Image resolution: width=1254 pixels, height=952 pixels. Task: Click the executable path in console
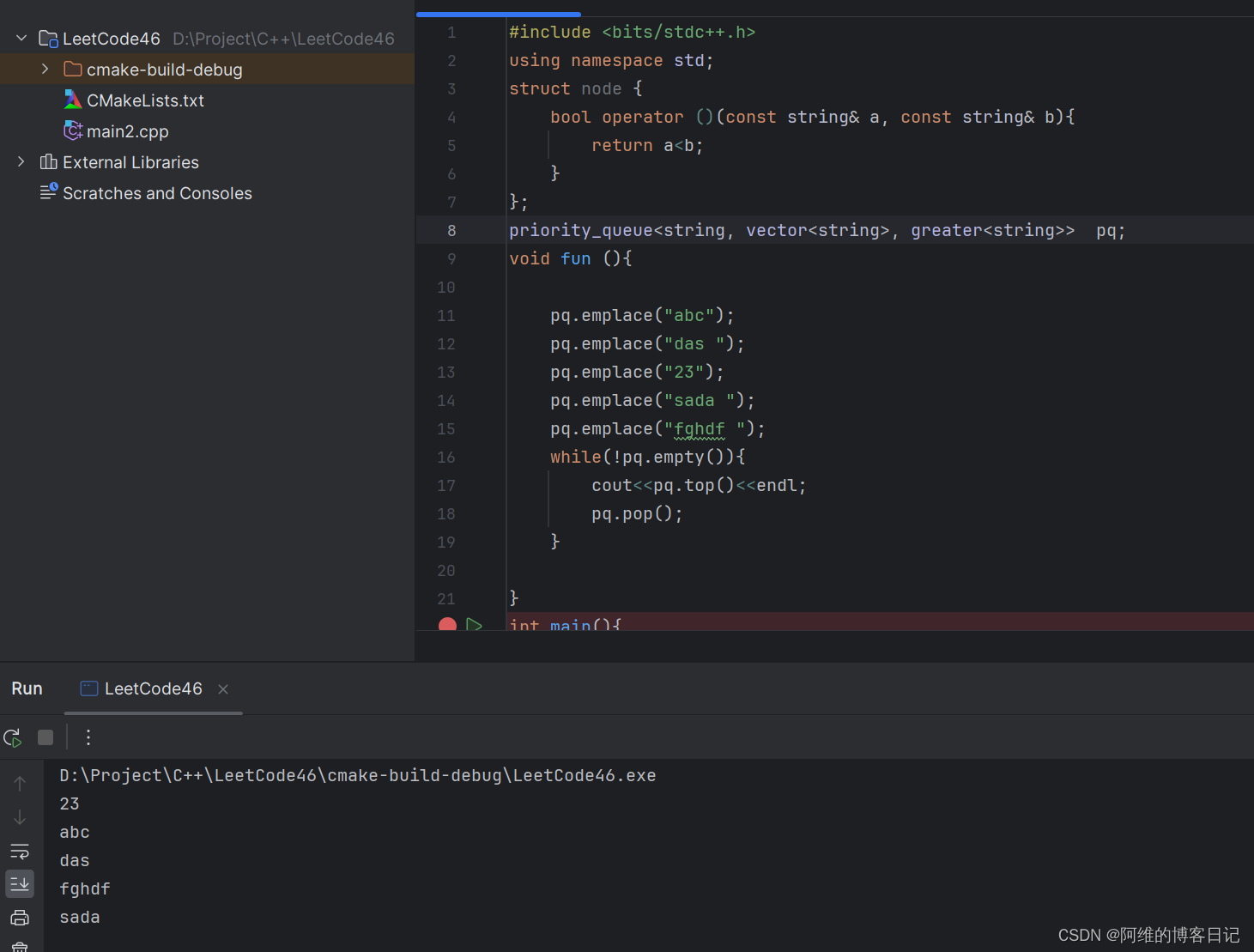[x=358, y=775]
